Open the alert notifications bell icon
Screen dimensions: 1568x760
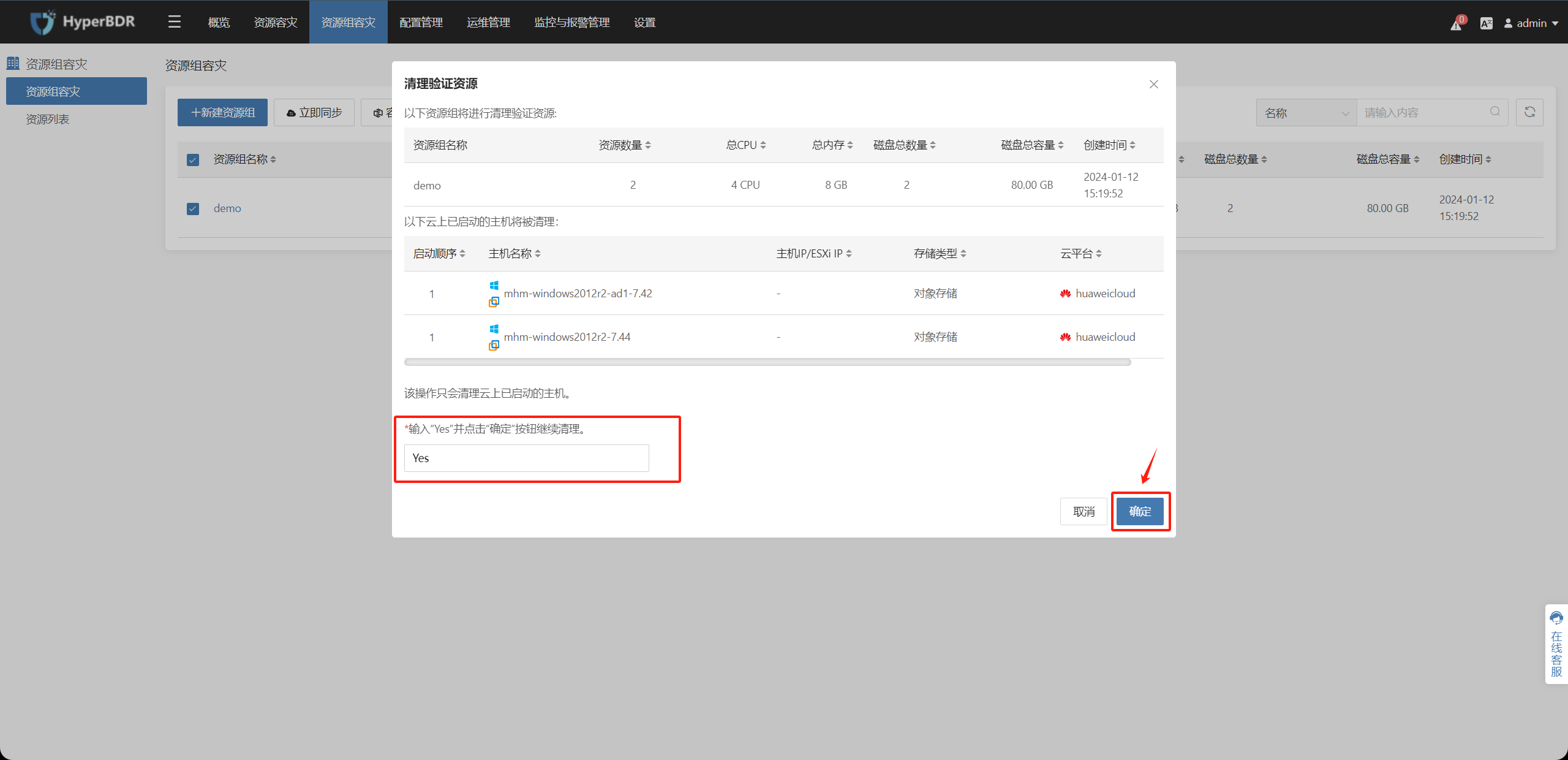(1457, 23)
